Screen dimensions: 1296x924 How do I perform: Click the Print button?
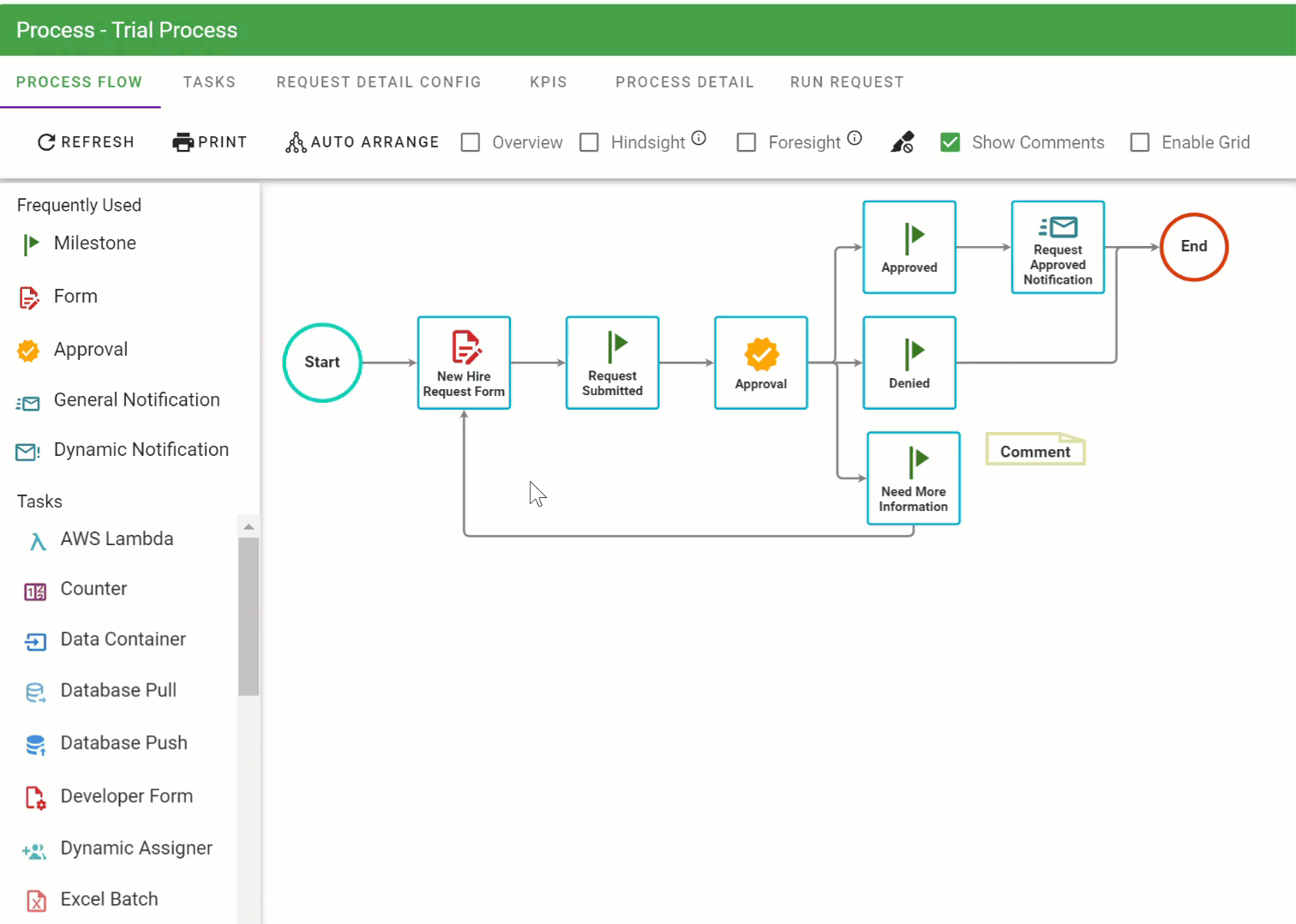210,142
